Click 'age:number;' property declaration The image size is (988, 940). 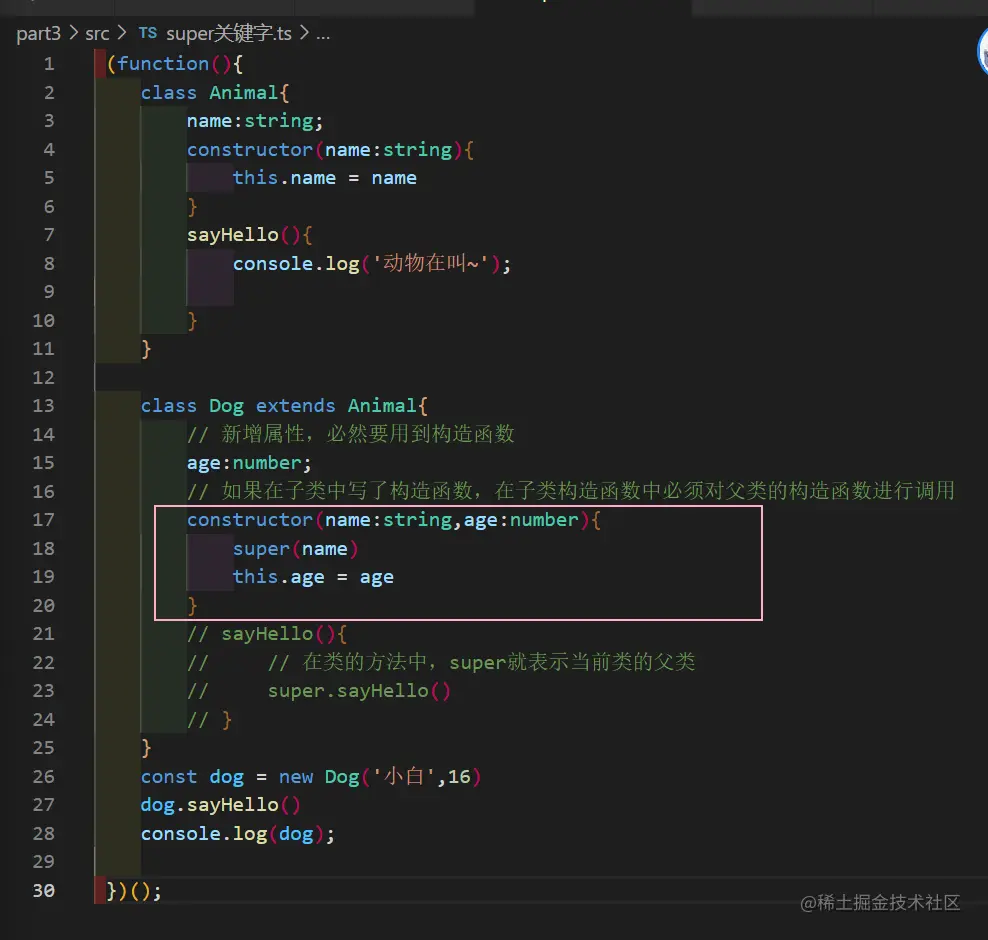click(x=249, y=463)
